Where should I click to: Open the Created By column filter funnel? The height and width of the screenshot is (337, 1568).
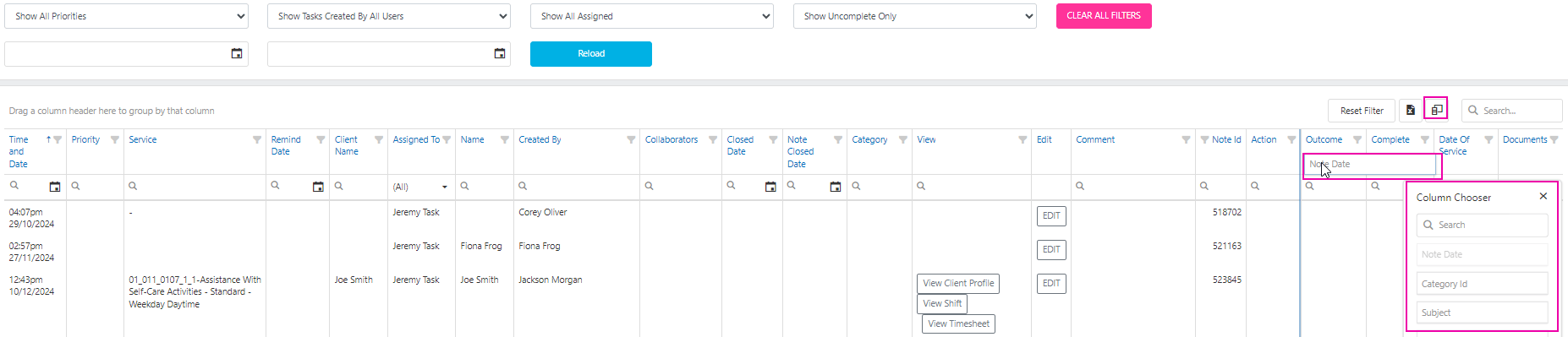(x=631, y=140)
